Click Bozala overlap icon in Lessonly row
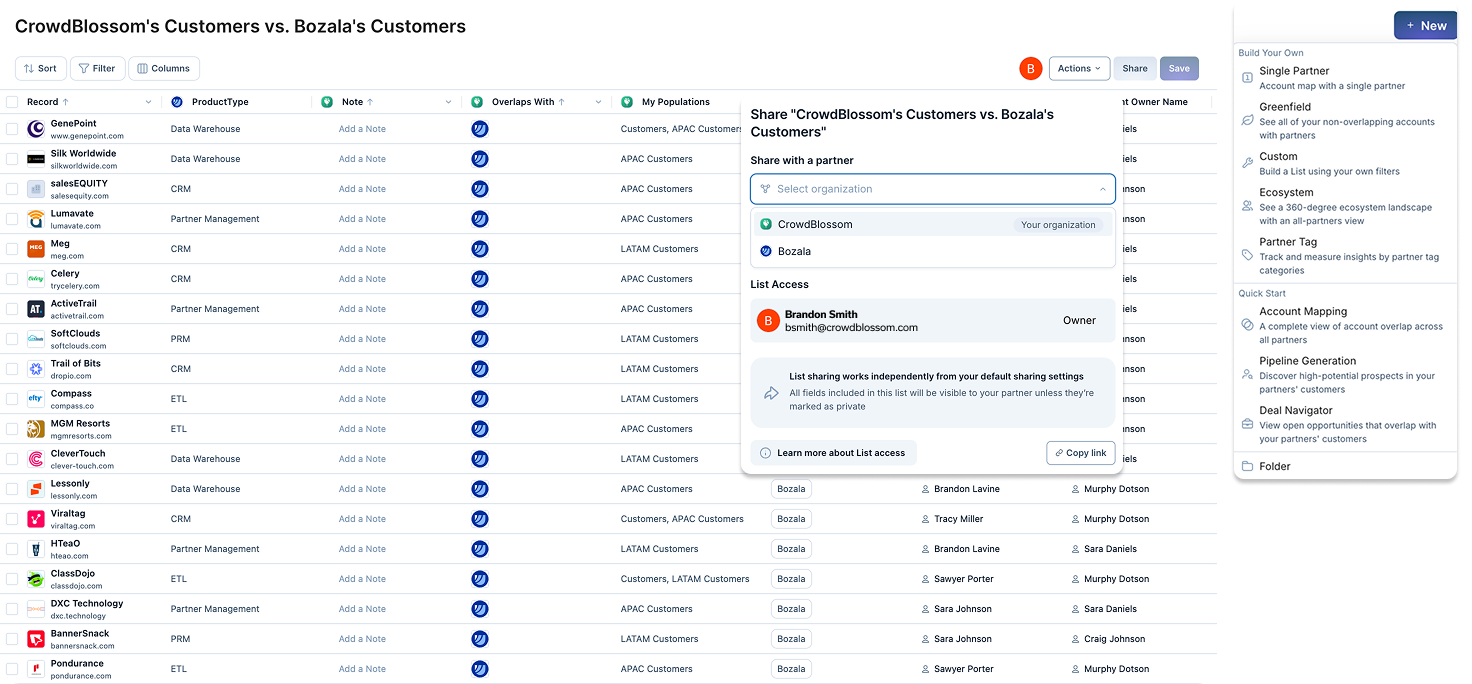Screen dimensions: 1472x684 coord(480,489)
